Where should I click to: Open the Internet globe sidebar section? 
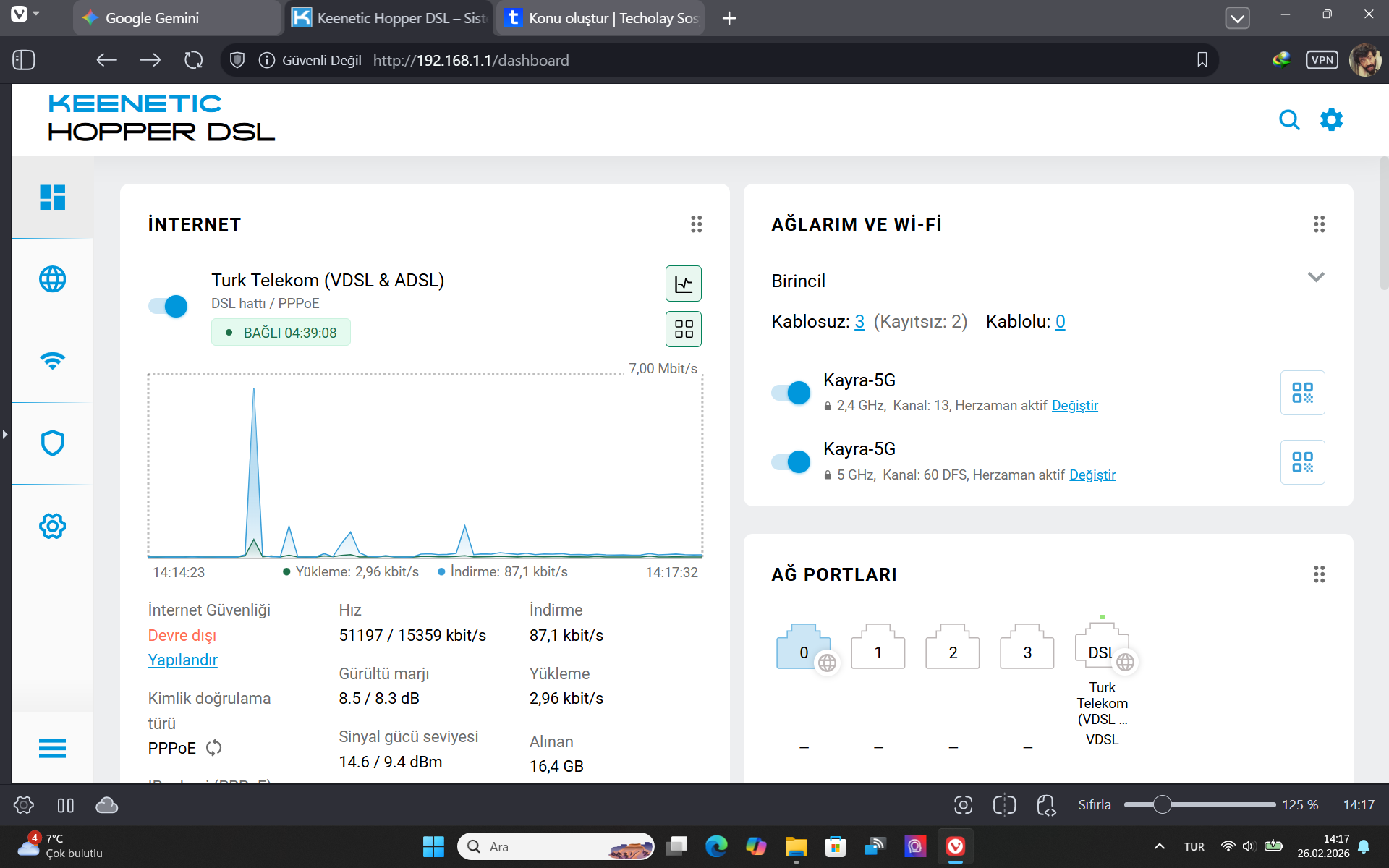52,279
